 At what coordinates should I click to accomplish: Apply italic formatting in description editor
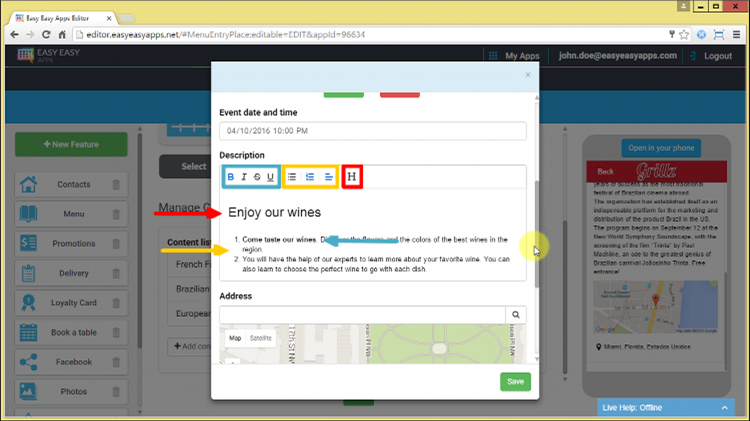[244, 177]
